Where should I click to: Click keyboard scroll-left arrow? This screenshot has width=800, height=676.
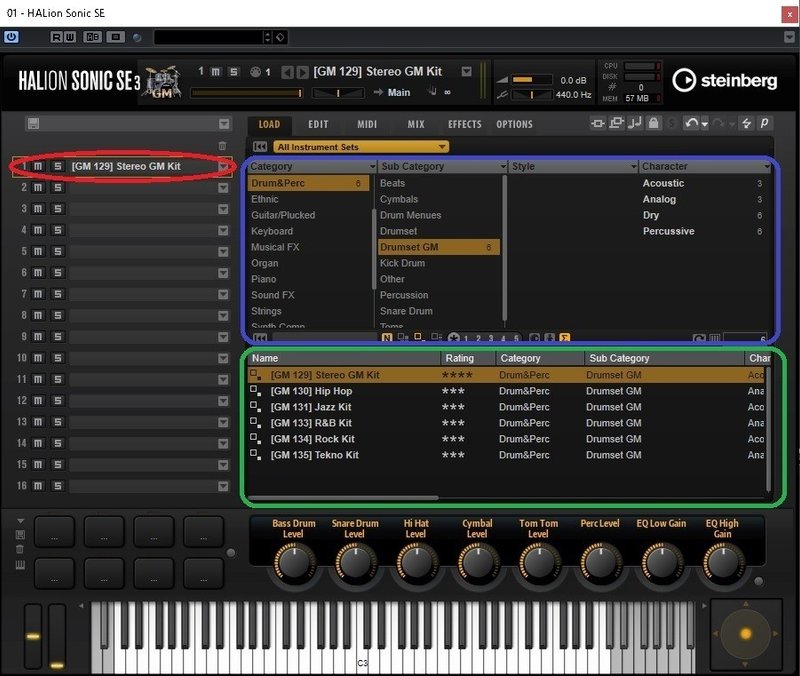81,606
